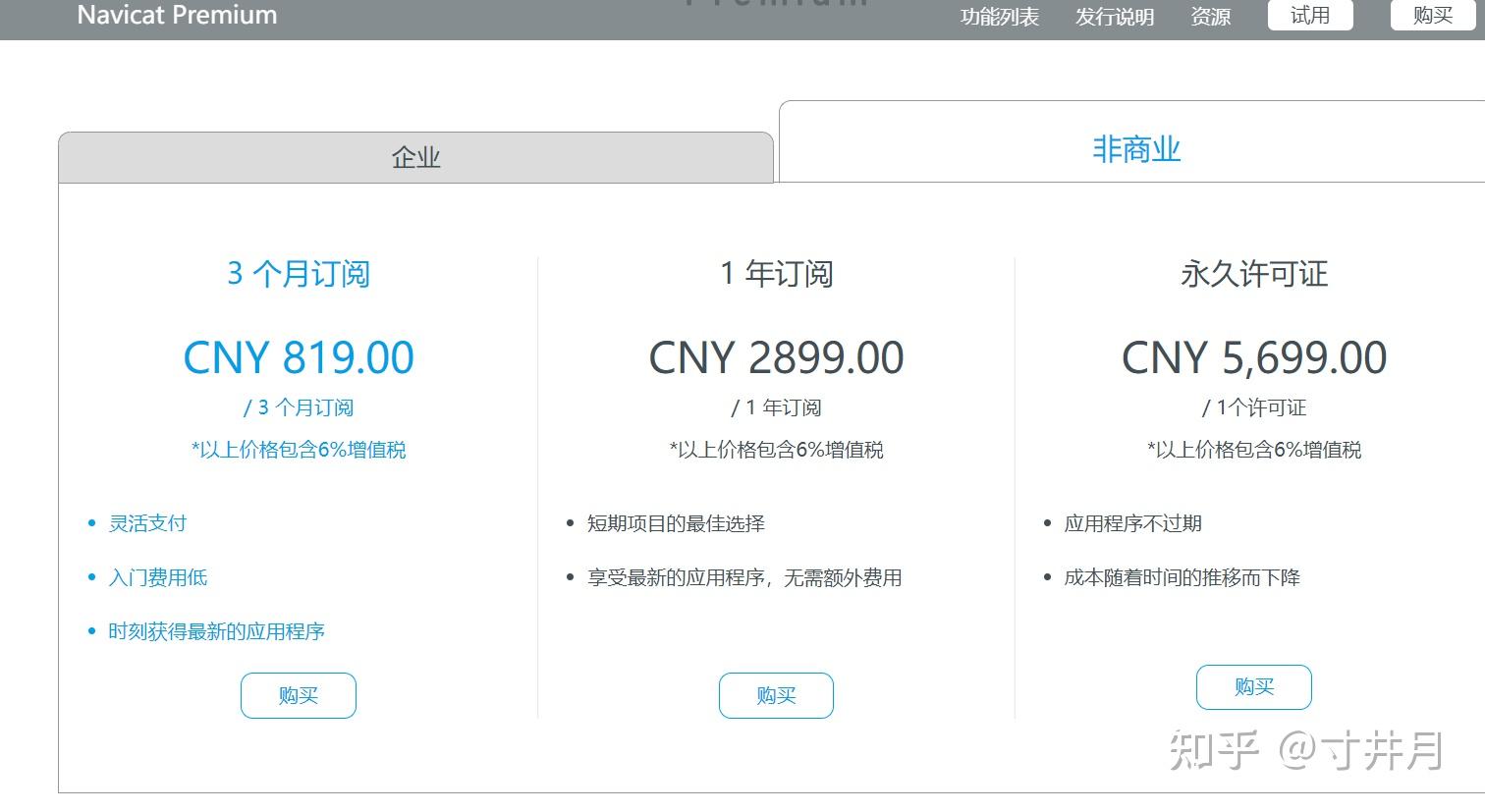Viewport: 1485px width, 812px height.
Task: Select the 永久许可证 plan heading
Action: pyautogui.click(x=1254, y=273)
